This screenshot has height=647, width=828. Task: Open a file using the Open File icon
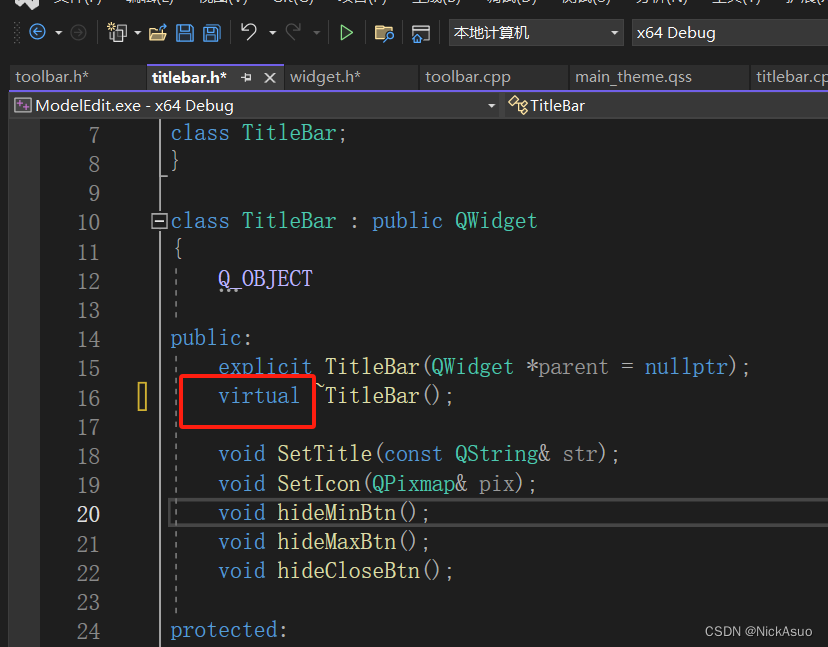tap(158, 32)
